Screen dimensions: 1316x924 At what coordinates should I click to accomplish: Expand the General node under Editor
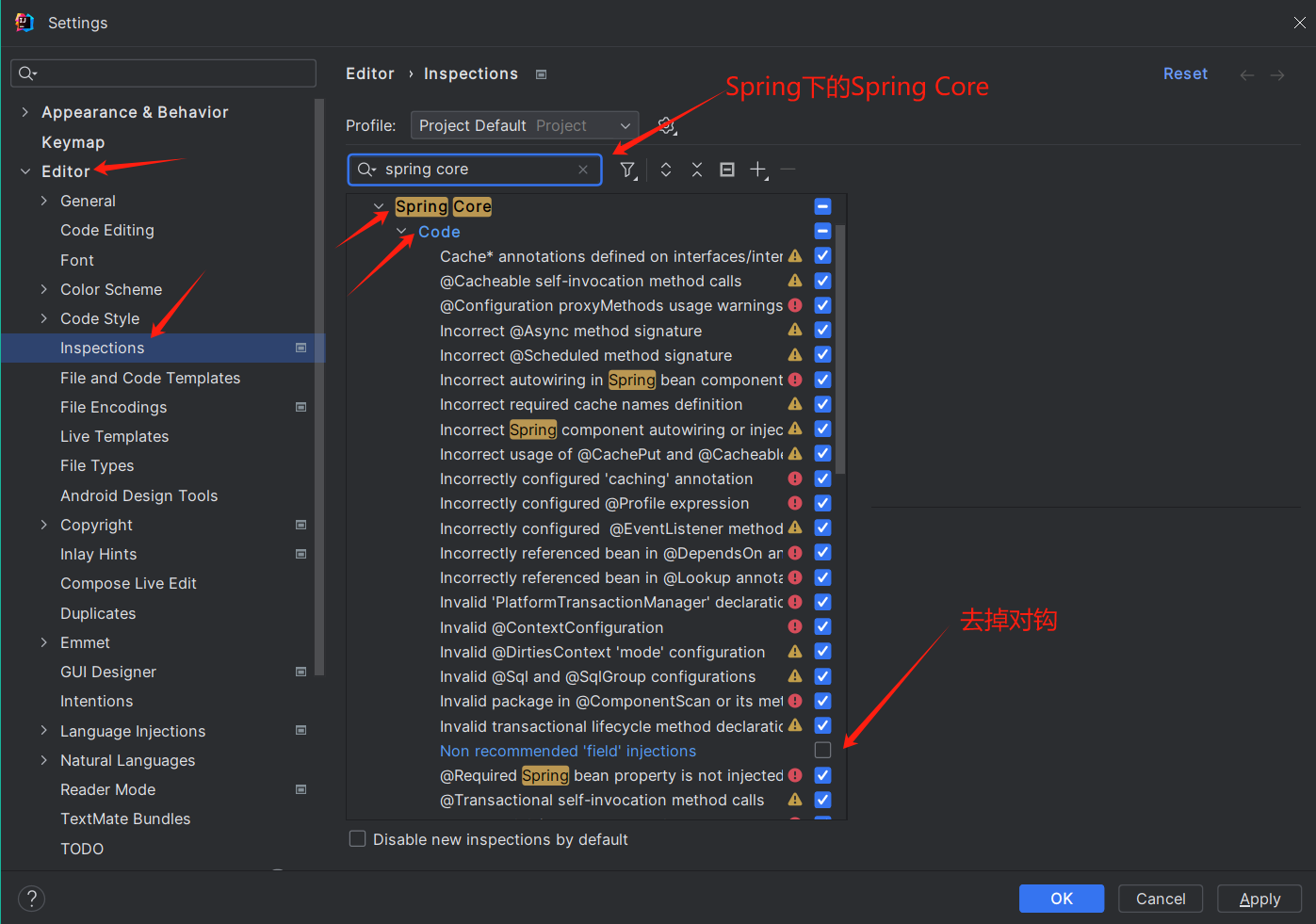pos(43,201)
